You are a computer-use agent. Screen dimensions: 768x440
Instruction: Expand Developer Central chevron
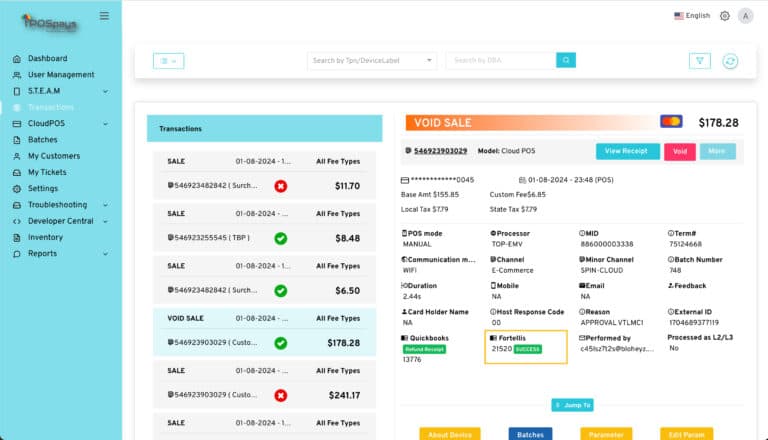coord(105,221)
